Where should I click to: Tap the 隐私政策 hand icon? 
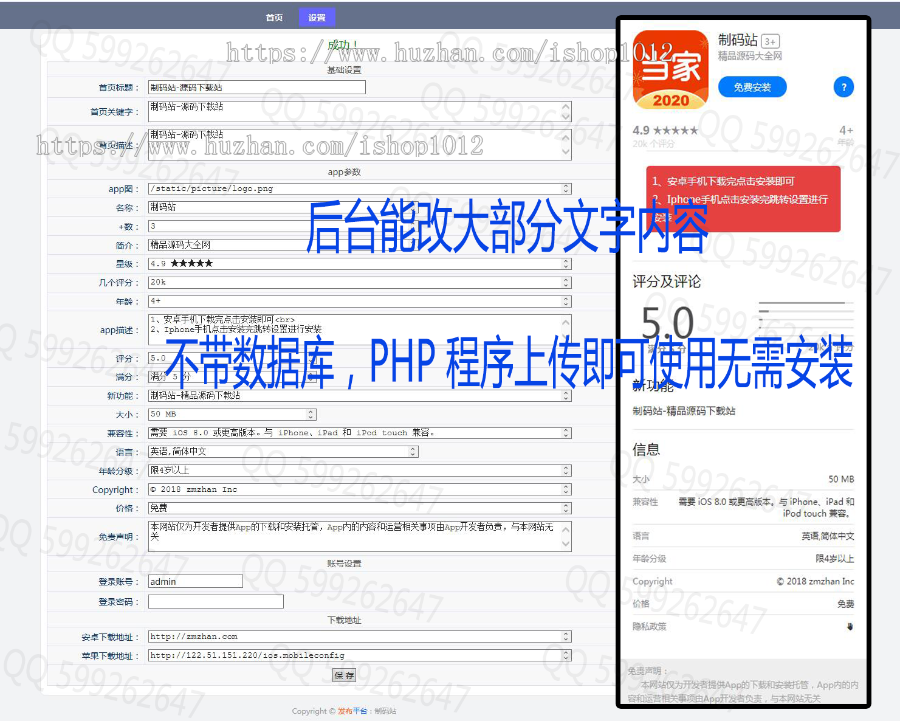(850, 626)
